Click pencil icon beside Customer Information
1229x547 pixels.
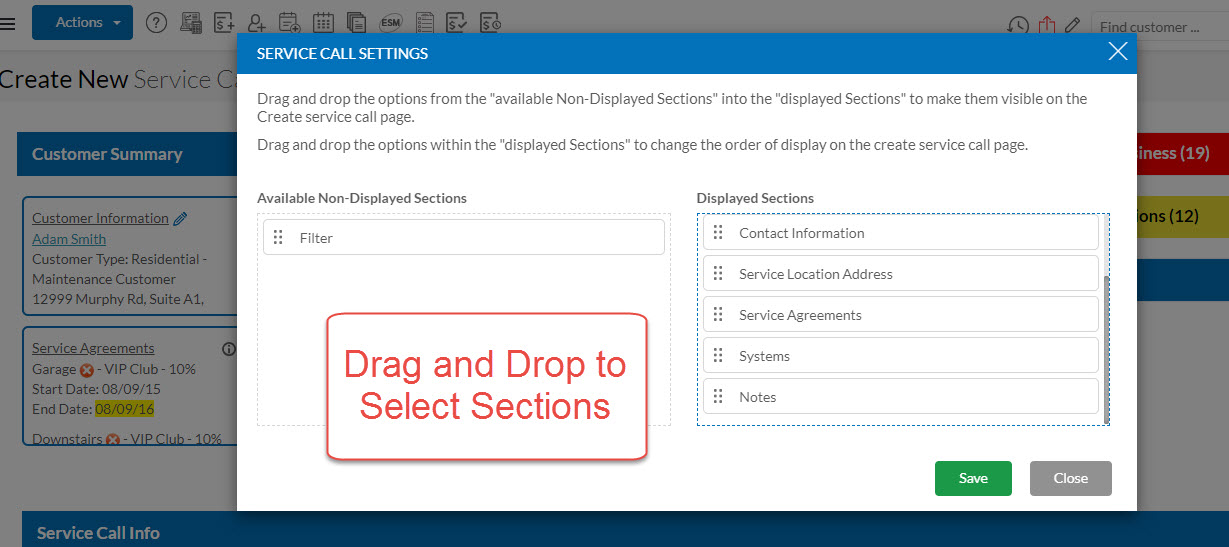(x=180, y=218)
